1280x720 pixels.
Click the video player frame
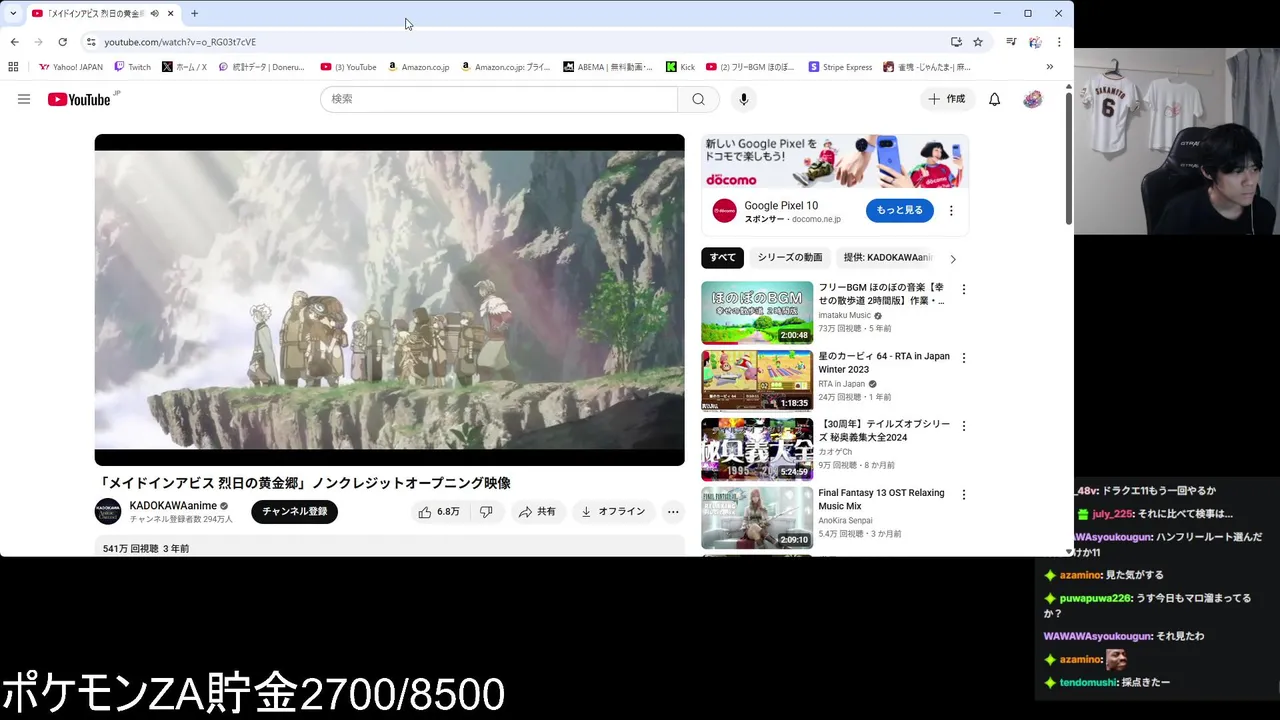pyautogui.click(x=390, y=300)
